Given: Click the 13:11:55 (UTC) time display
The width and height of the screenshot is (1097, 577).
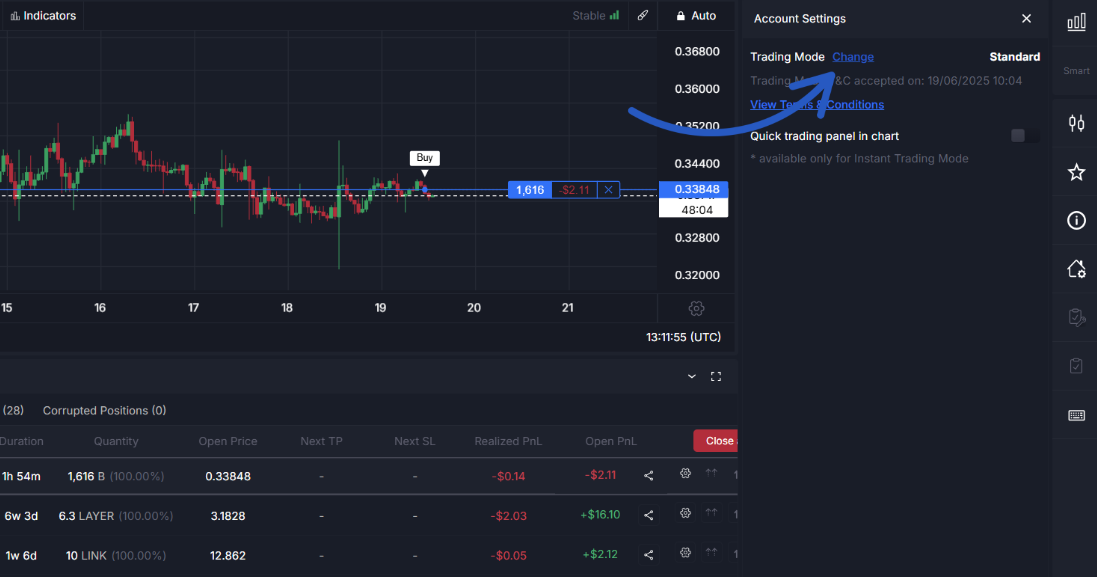Looking at the screenshot, I should click(x=683, y=337).
